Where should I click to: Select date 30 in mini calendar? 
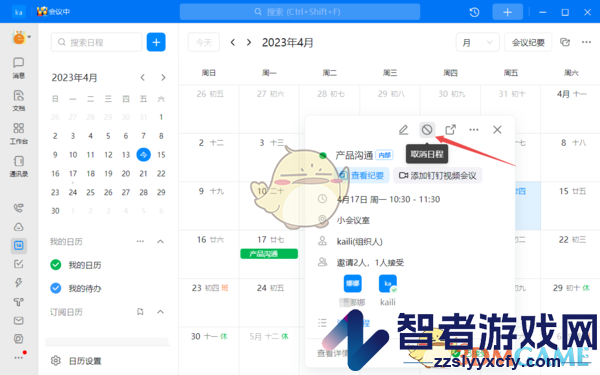[x=55, y=211]
